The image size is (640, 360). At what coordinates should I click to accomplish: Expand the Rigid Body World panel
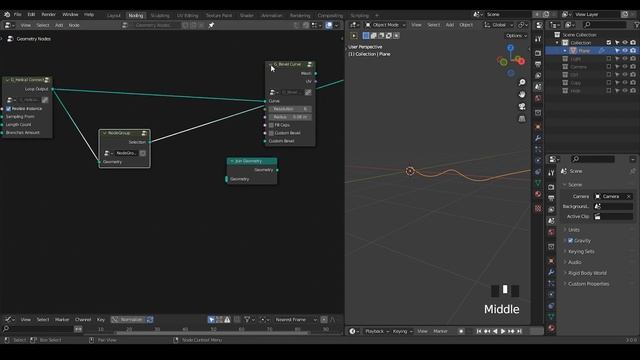587,273
